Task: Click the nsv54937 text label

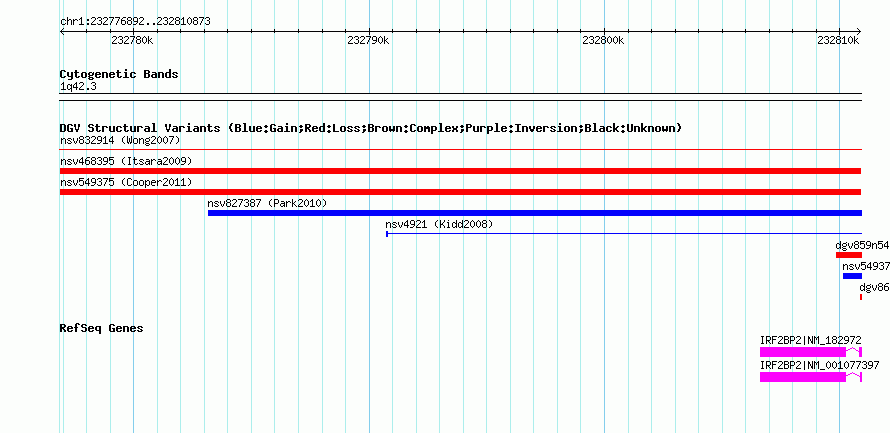Action: 866,266
